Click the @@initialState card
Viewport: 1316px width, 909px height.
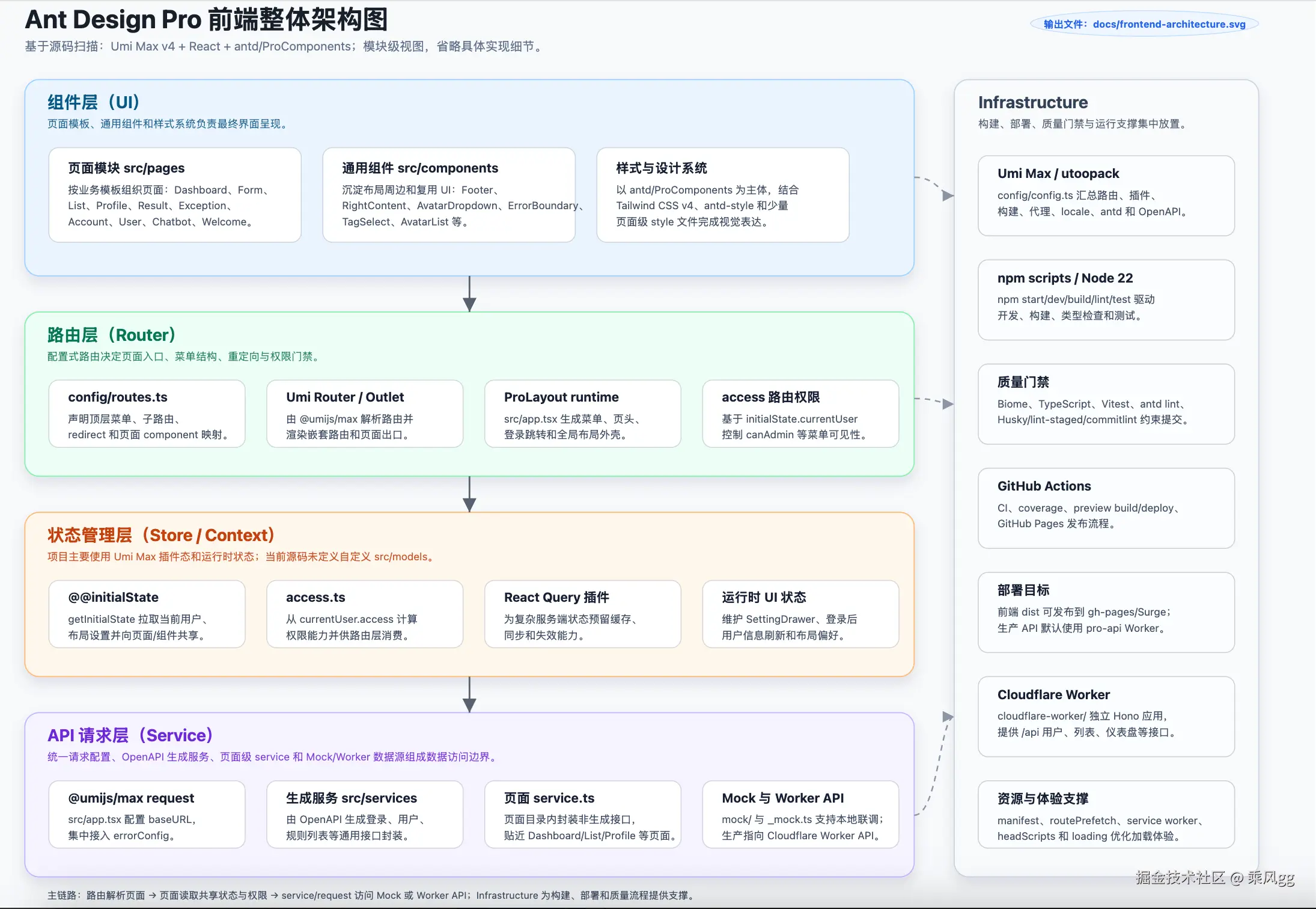point(147,614)
